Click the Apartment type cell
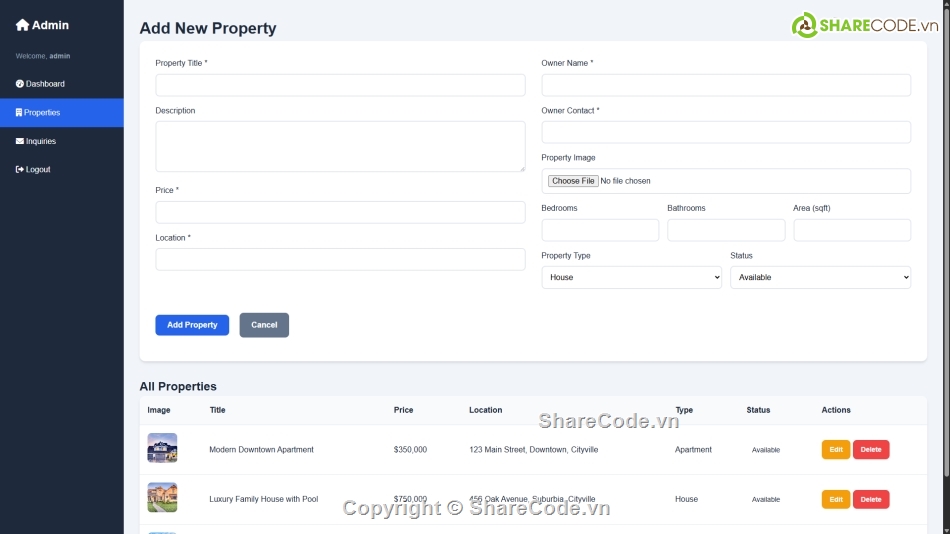Viewport: 950px width, 534px height. [693, 450]
